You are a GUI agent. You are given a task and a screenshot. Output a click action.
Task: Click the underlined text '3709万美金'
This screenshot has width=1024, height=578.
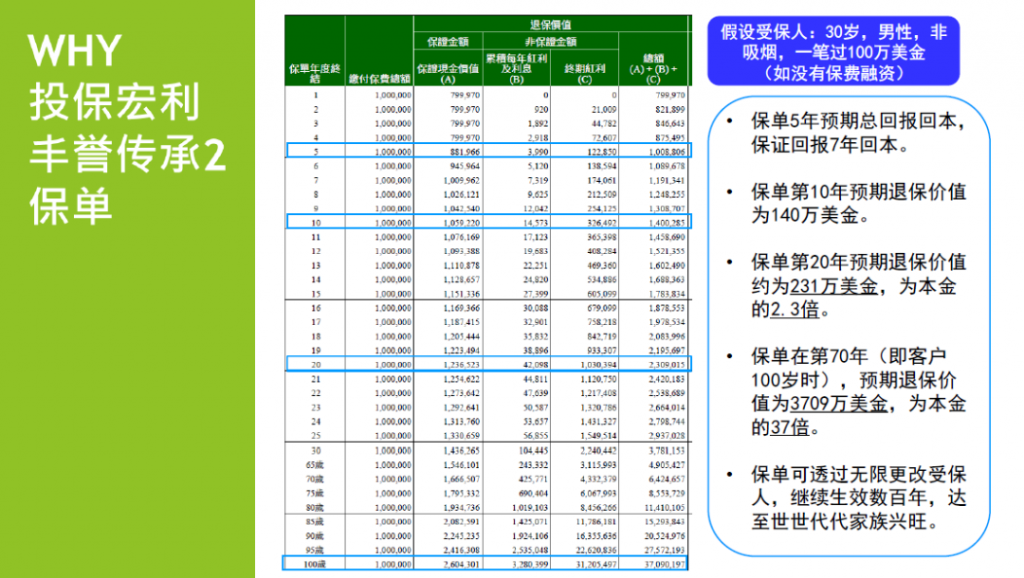pyautogui.click(x=839, y=404)
